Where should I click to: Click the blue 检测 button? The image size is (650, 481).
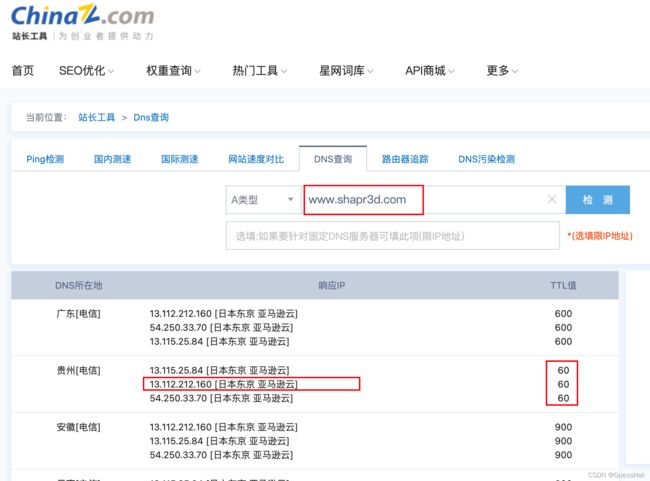598,200
